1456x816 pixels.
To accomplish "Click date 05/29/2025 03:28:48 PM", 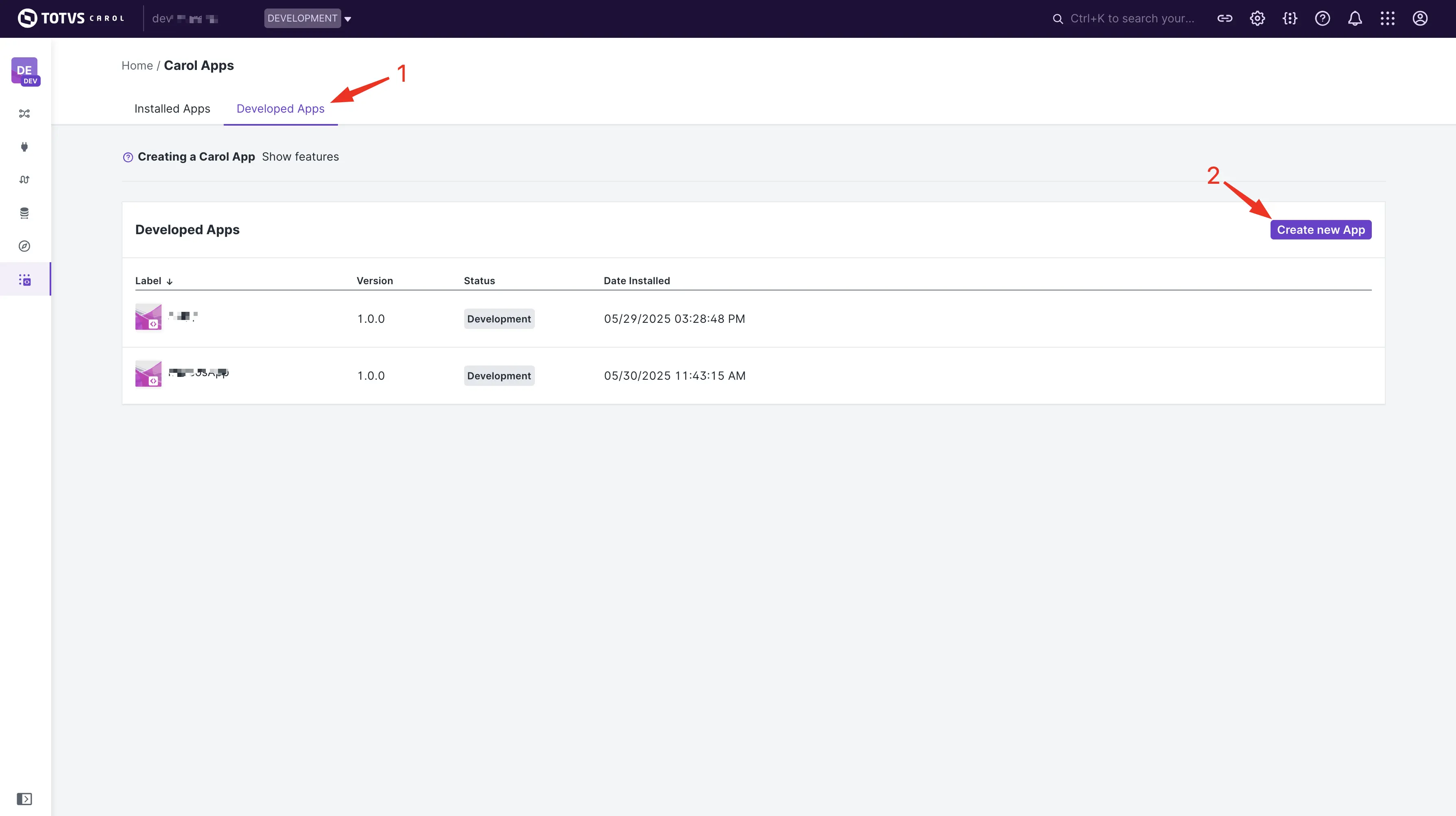I will [674, 319].
